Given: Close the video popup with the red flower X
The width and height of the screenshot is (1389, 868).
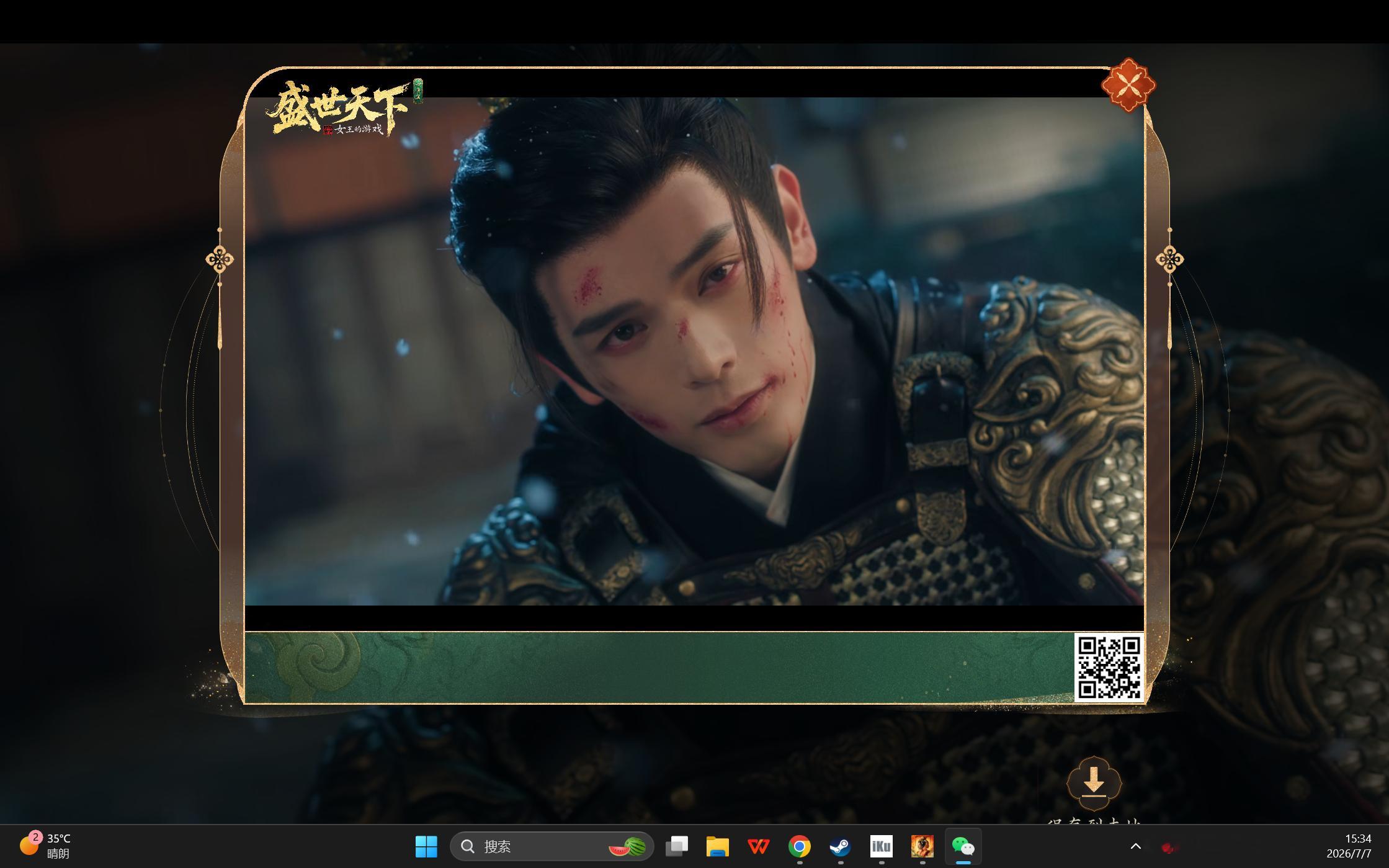Looking at the screenshot, I should tap(1128, 85).
